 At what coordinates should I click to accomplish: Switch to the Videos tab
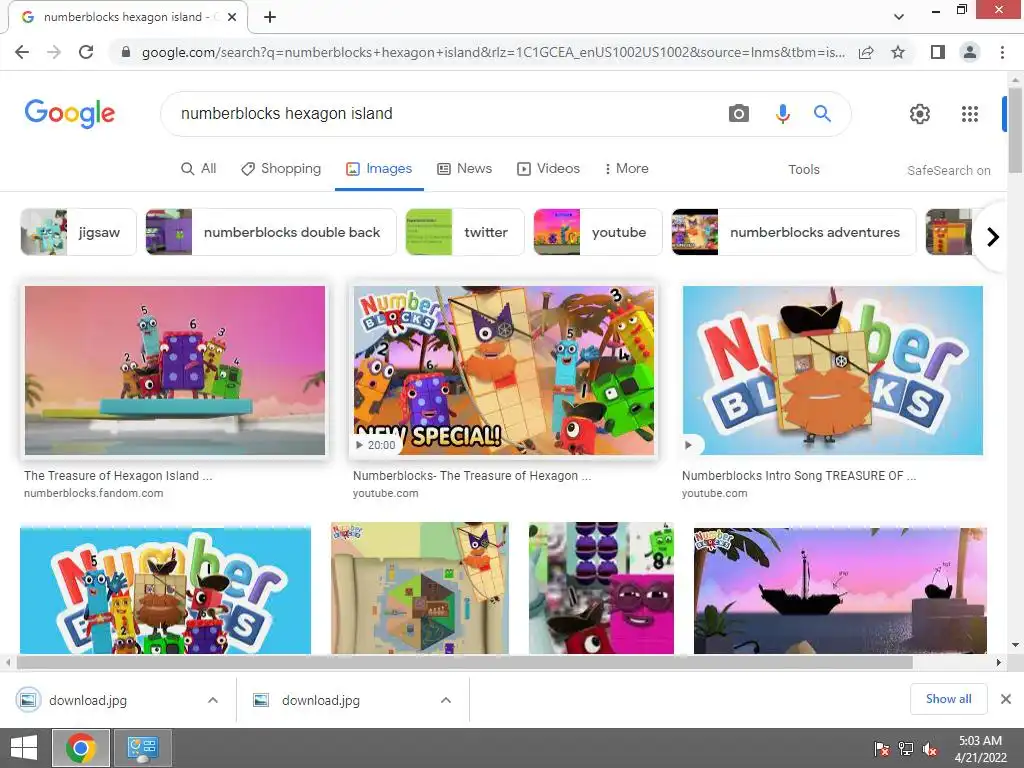coord(549,168)
